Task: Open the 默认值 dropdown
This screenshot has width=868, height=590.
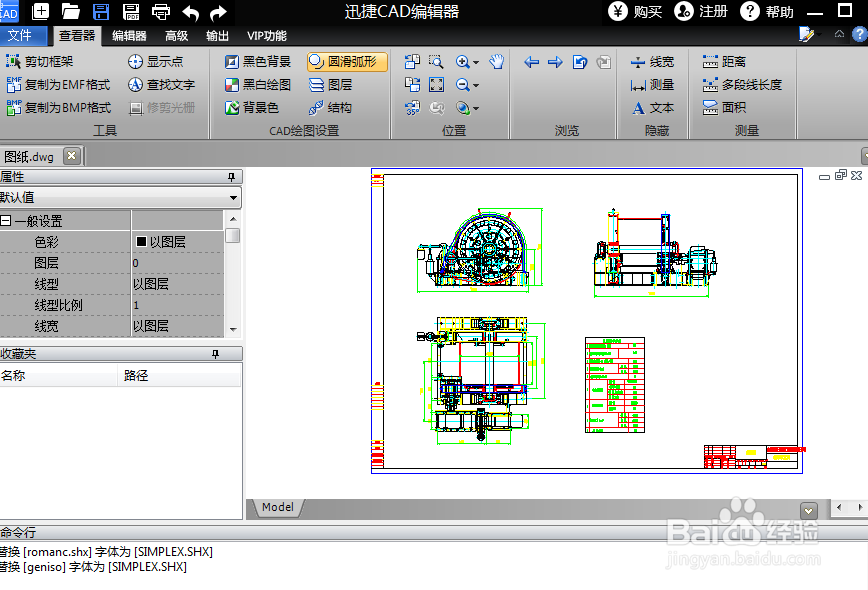Action: pyautogui.click(x=120, y=198)
